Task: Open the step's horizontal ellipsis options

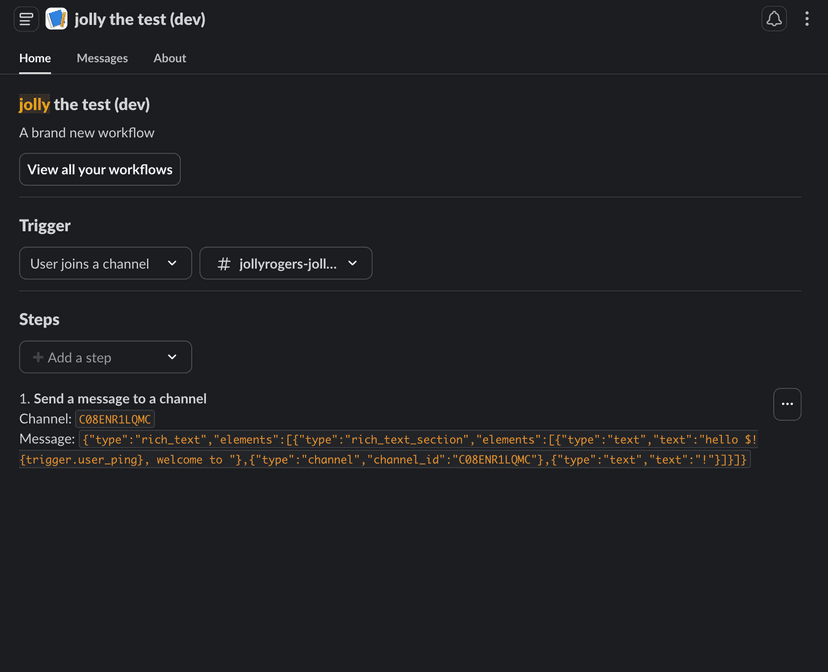Action: pyautogui.click(x=787, y=404)
